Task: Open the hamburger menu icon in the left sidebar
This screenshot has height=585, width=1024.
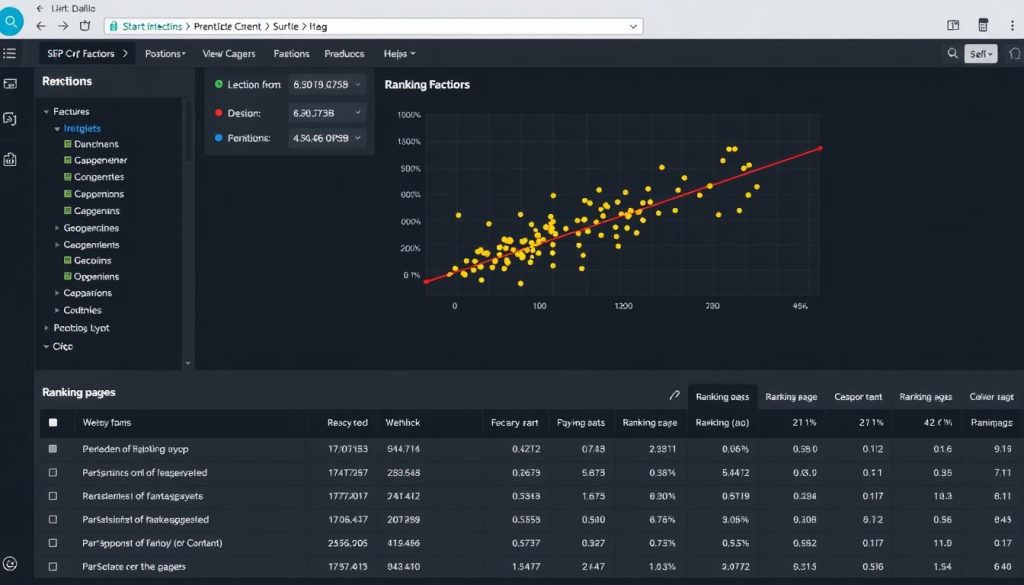Action: pyautogui.click(x=10, y=53)
